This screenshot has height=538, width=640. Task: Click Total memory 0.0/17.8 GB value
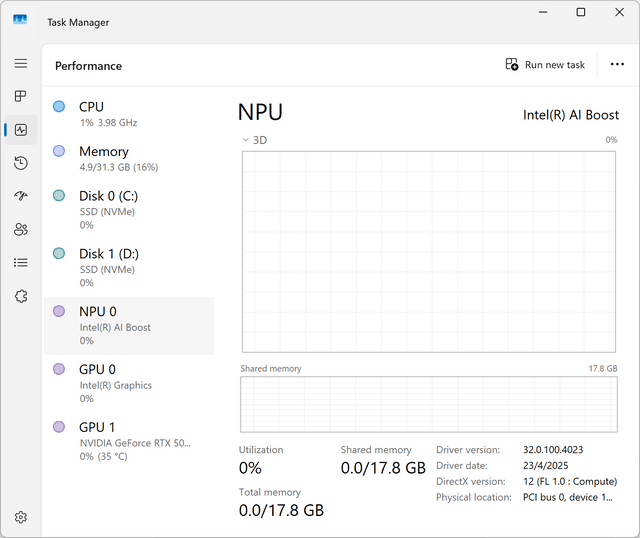point(281,510)
